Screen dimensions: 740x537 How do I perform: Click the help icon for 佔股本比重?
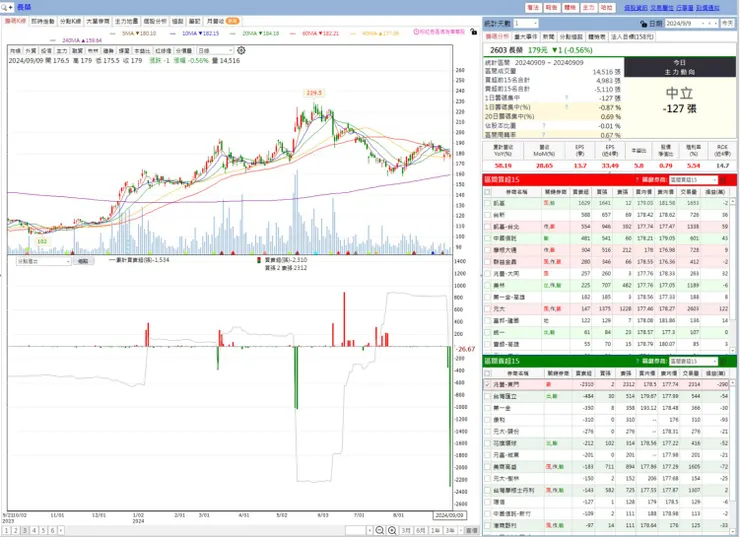point(544,126)
